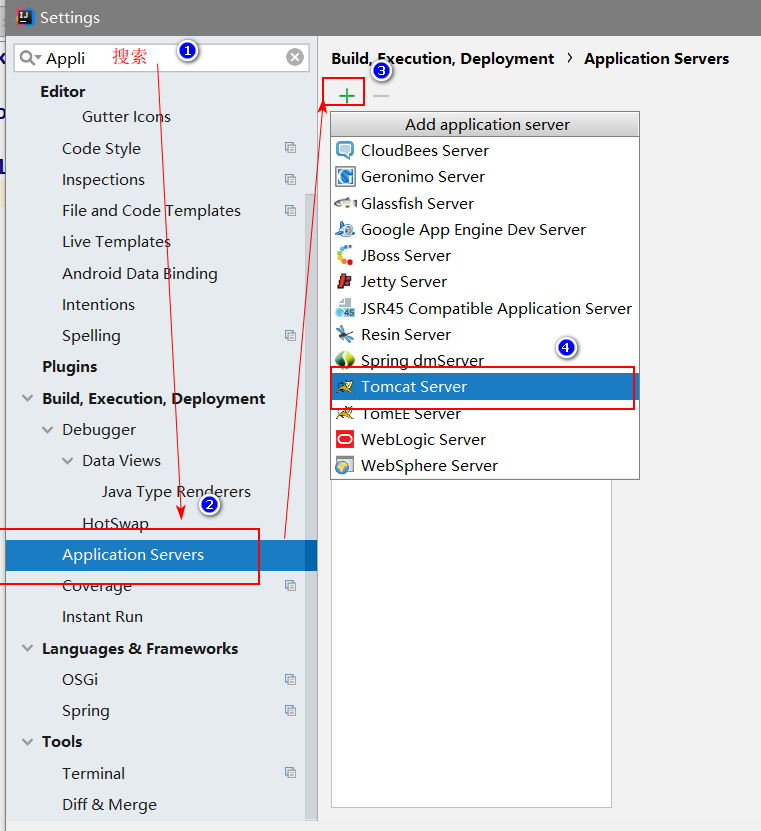Collapse Build, Execution, Deployment section
This screenshot has height=831, width=761.
point(28,398)
